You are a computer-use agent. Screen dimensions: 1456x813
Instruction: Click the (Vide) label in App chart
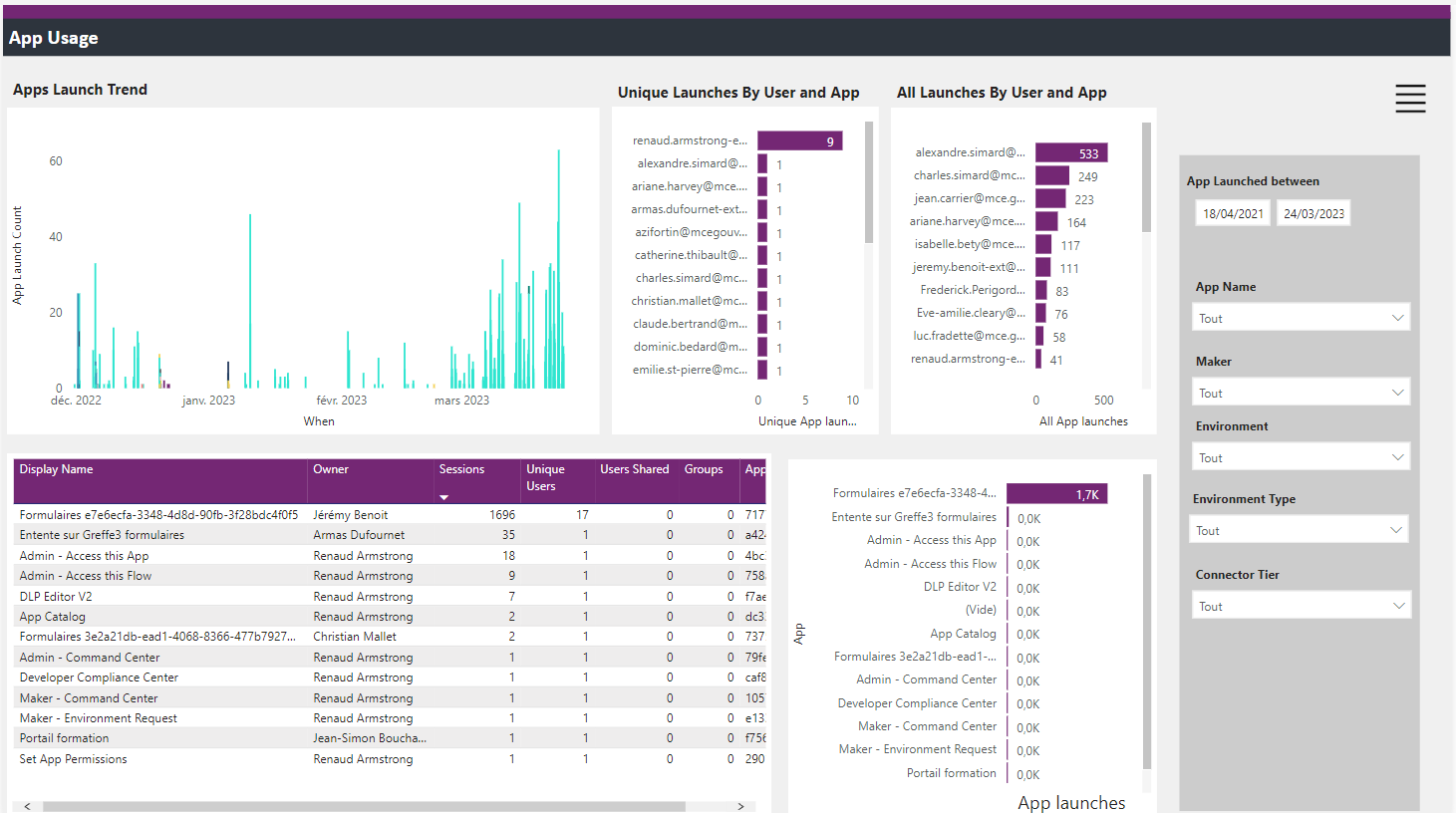(x=981, y=610)
